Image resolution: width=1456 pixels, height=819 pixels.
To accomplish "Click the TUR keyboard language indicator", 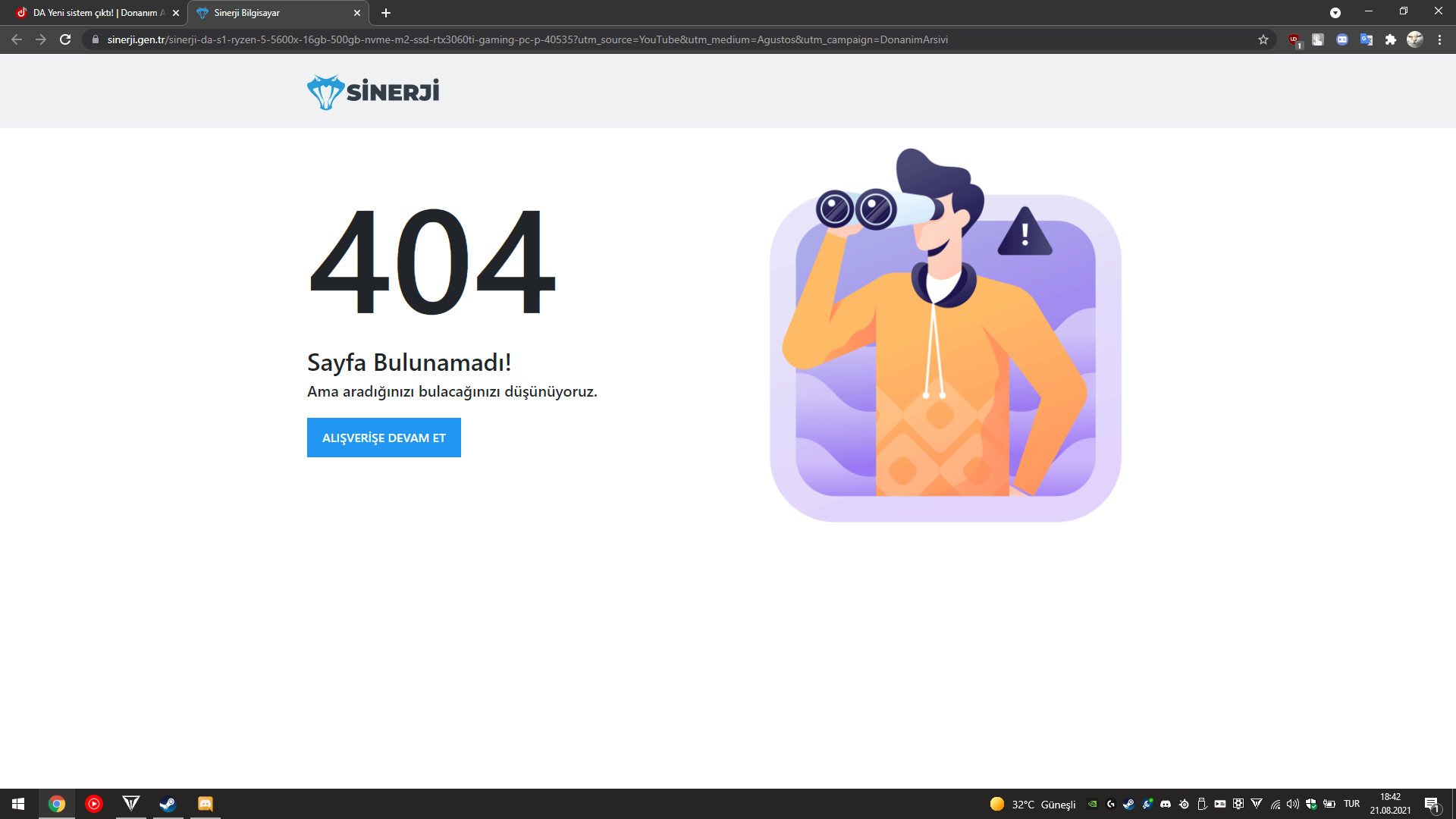I will (1351, 804).
